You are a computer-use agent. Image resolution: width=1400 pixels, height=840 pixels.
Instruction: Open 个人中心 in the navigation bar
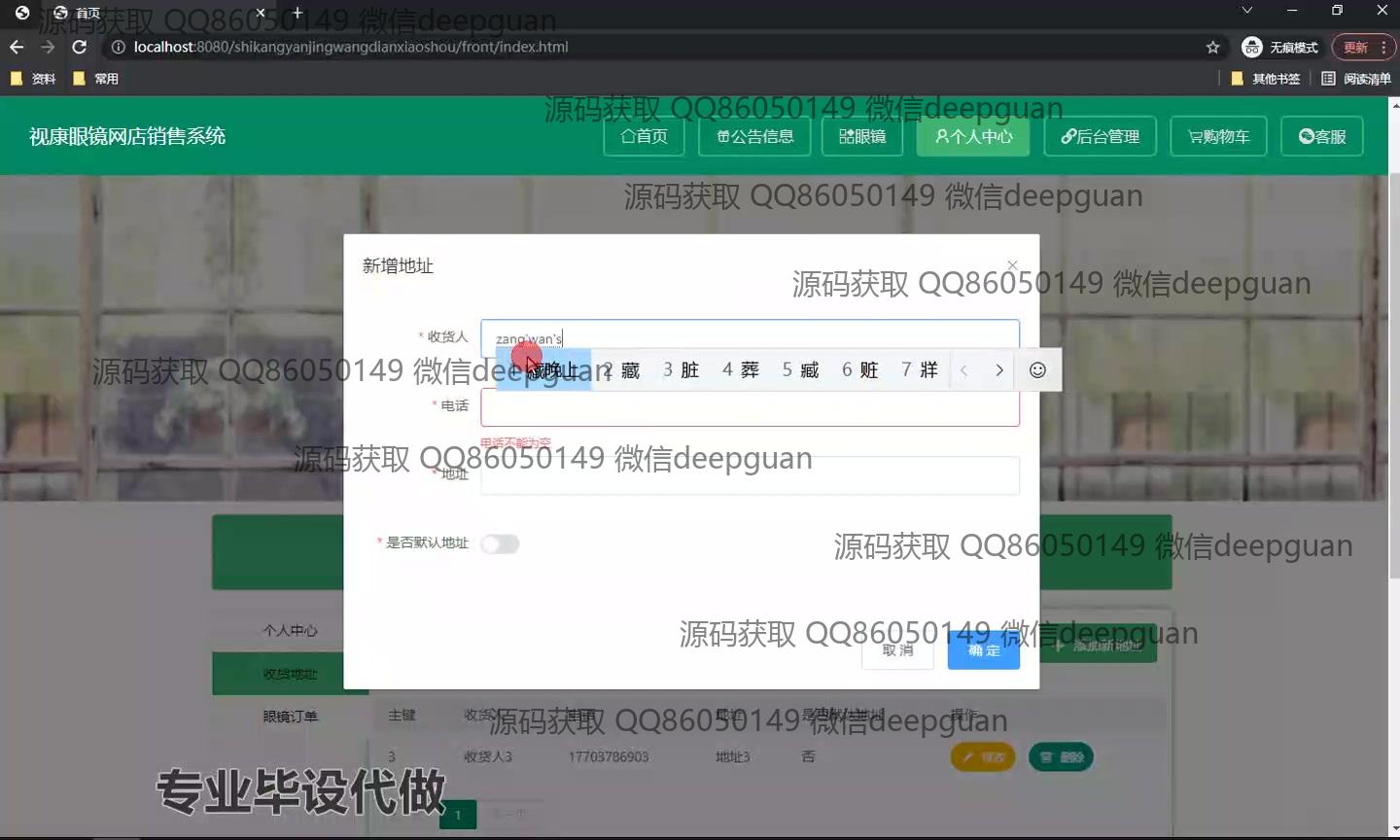click(x=973, y=136)
